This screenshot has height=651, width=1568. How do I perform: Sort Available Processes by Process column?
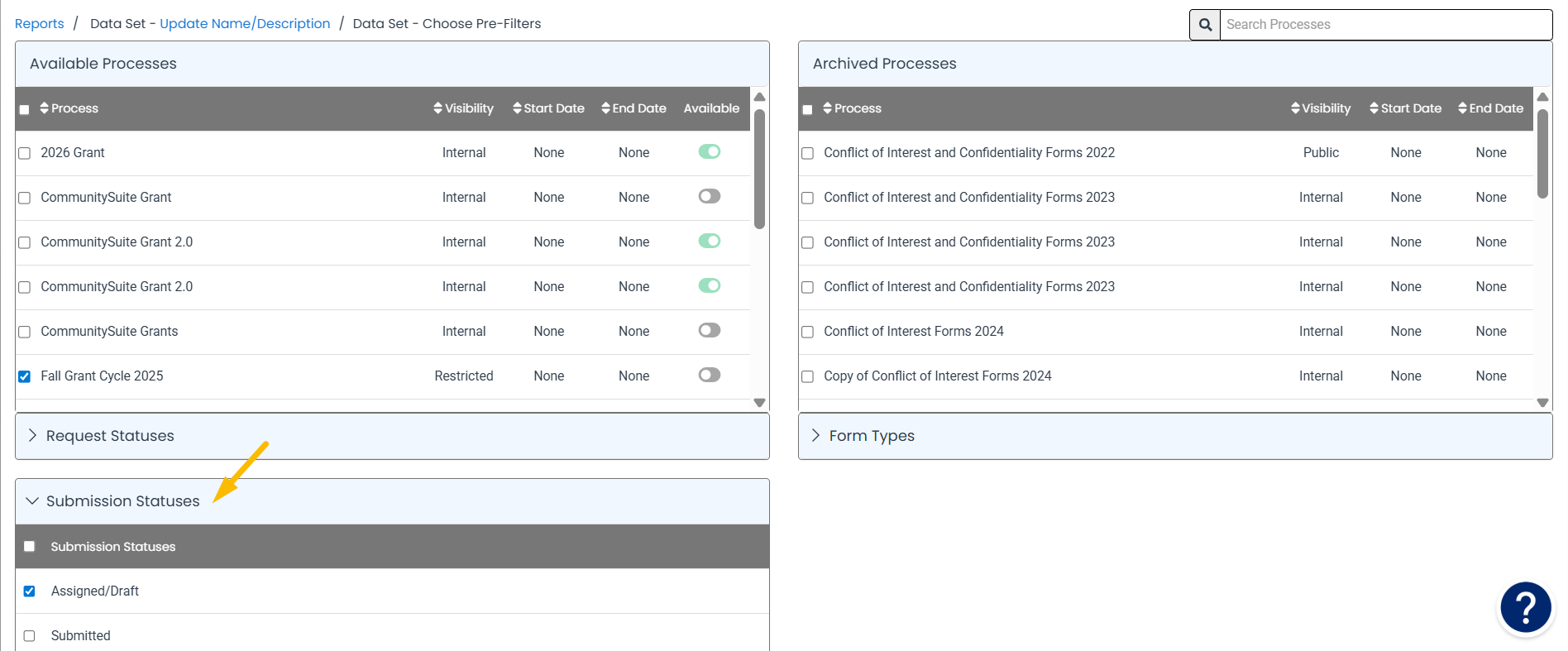pyautogui.click(x=69, y=108)
